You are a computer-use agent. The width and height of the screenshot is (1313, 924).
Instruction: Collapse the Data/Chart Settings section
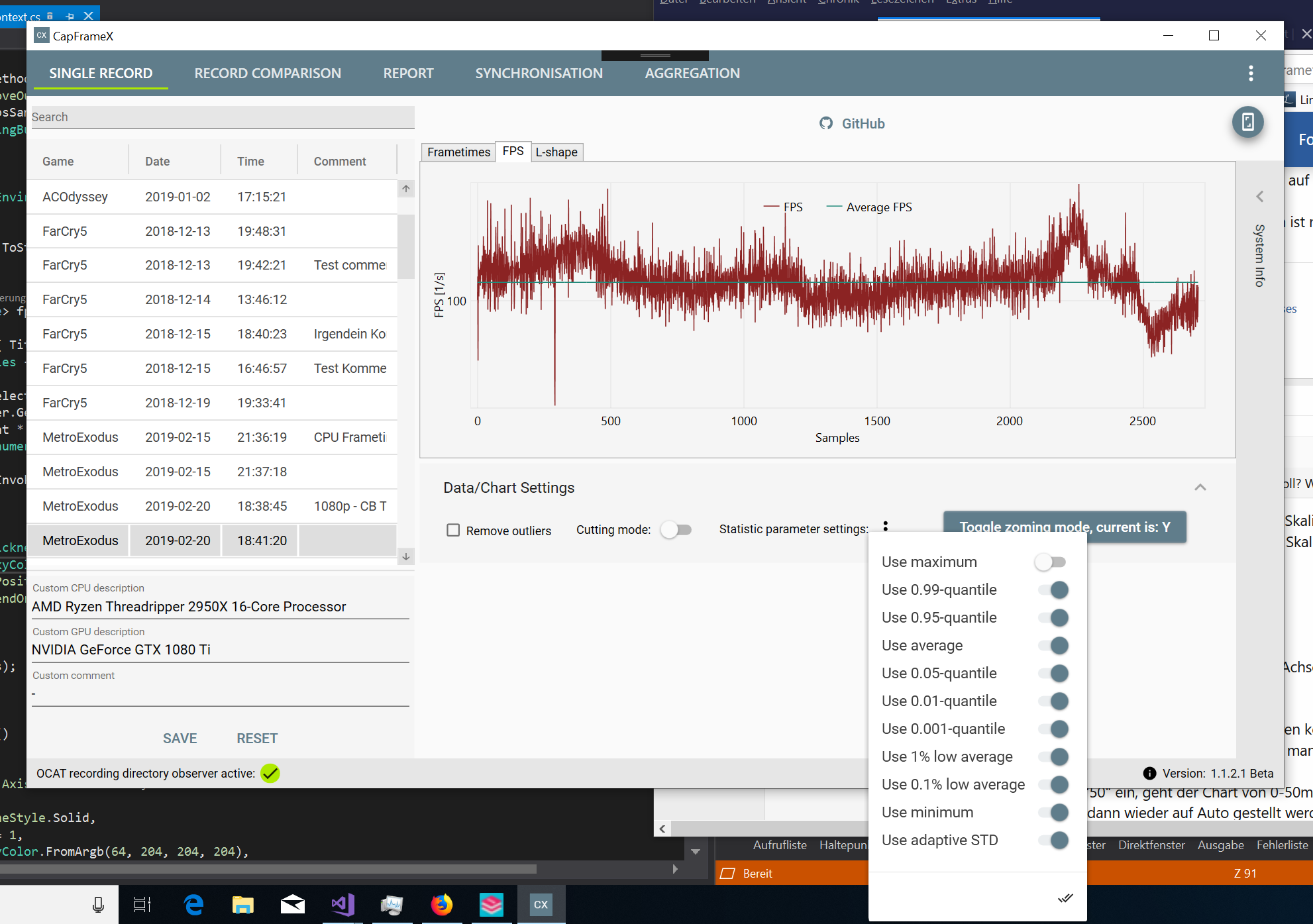(x=1200, y=488)
